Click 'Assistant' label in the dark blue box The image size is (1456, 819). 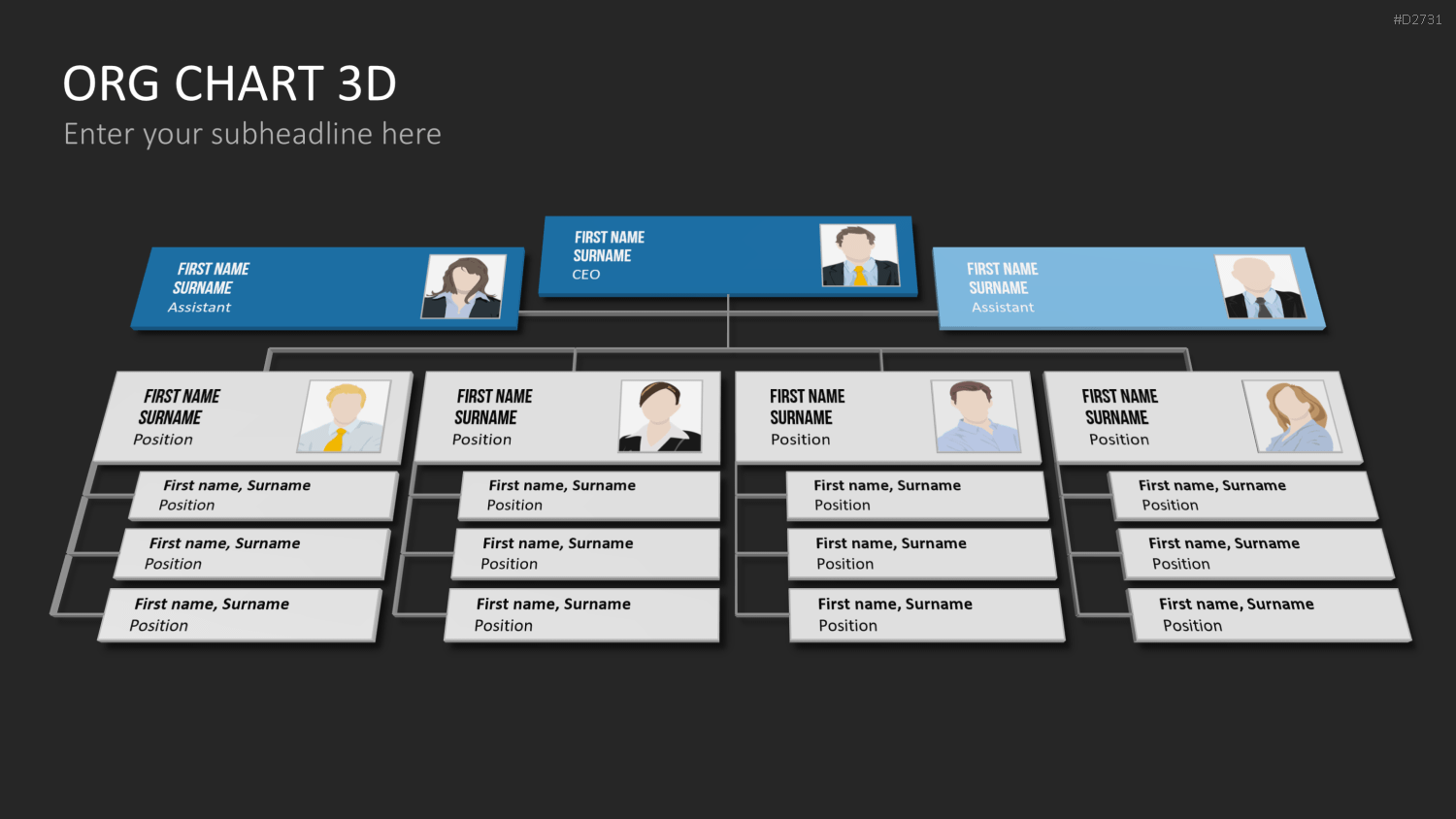coord(200,307)
